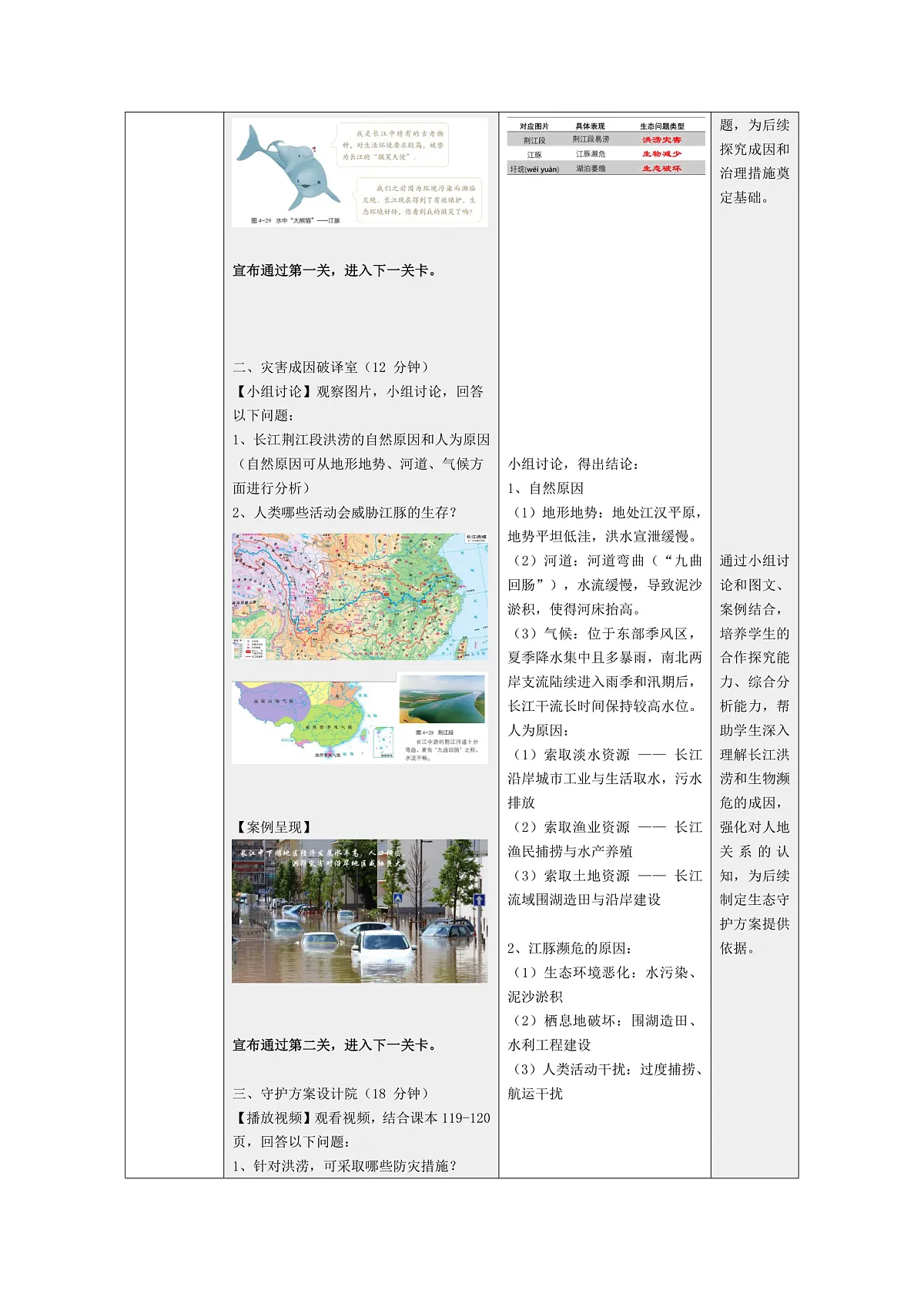Select line starting （2）索取渔业资源
Image resolution: width=924 pixels, height=1307 pixels.
(x=605, y=827)
